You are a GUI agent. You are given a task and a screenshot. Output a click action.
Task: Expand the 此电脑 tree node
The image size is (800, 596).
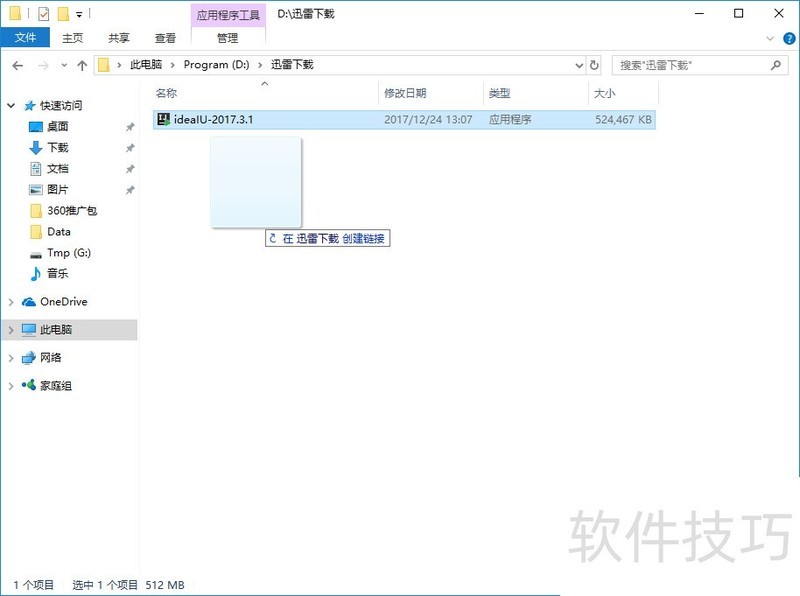pos(11,330)
